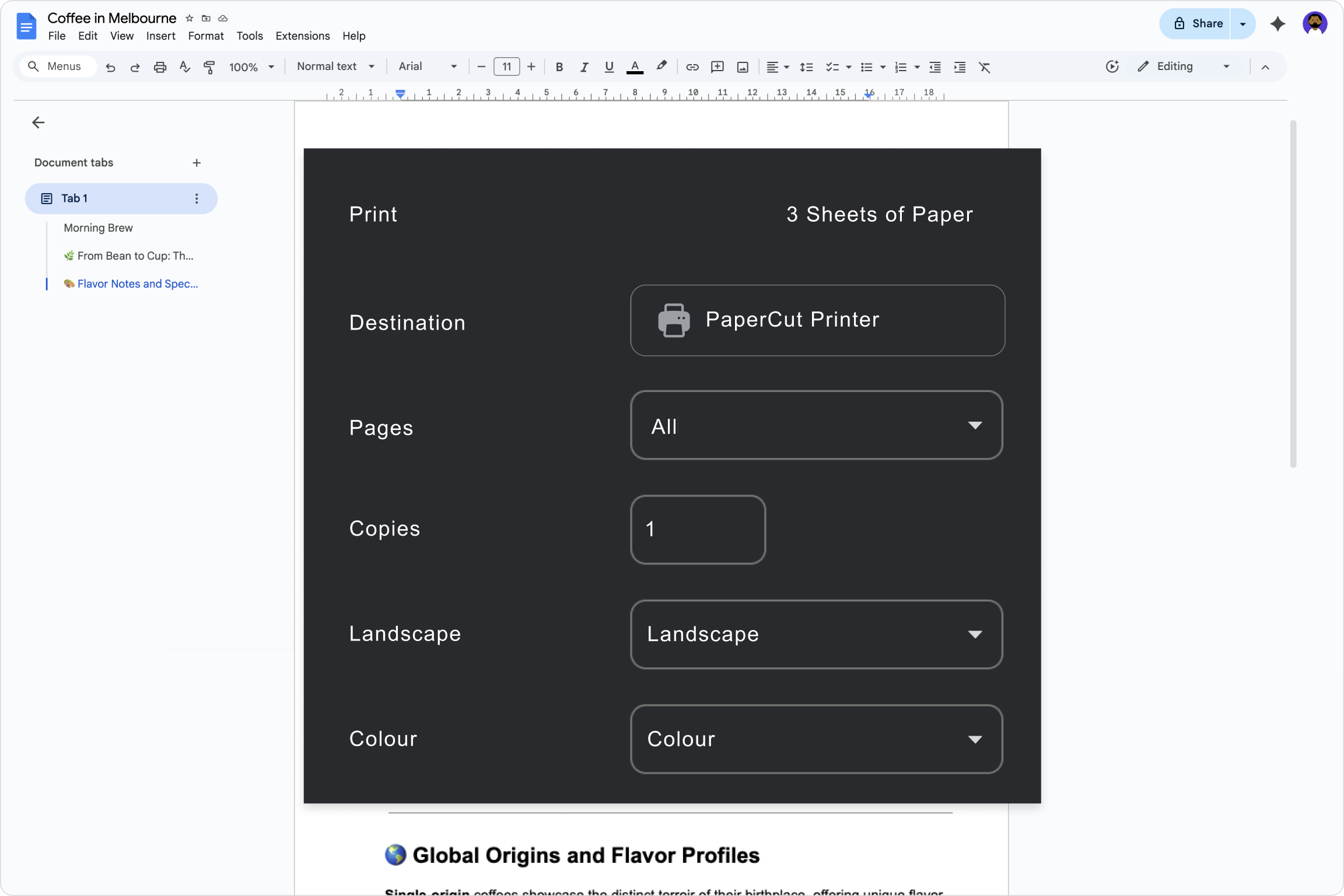Image resolution: width=1344 pixels, height=896 pixels.
Task: Collapse the toolbar using the hide chevron
Action: (1265, 66)
